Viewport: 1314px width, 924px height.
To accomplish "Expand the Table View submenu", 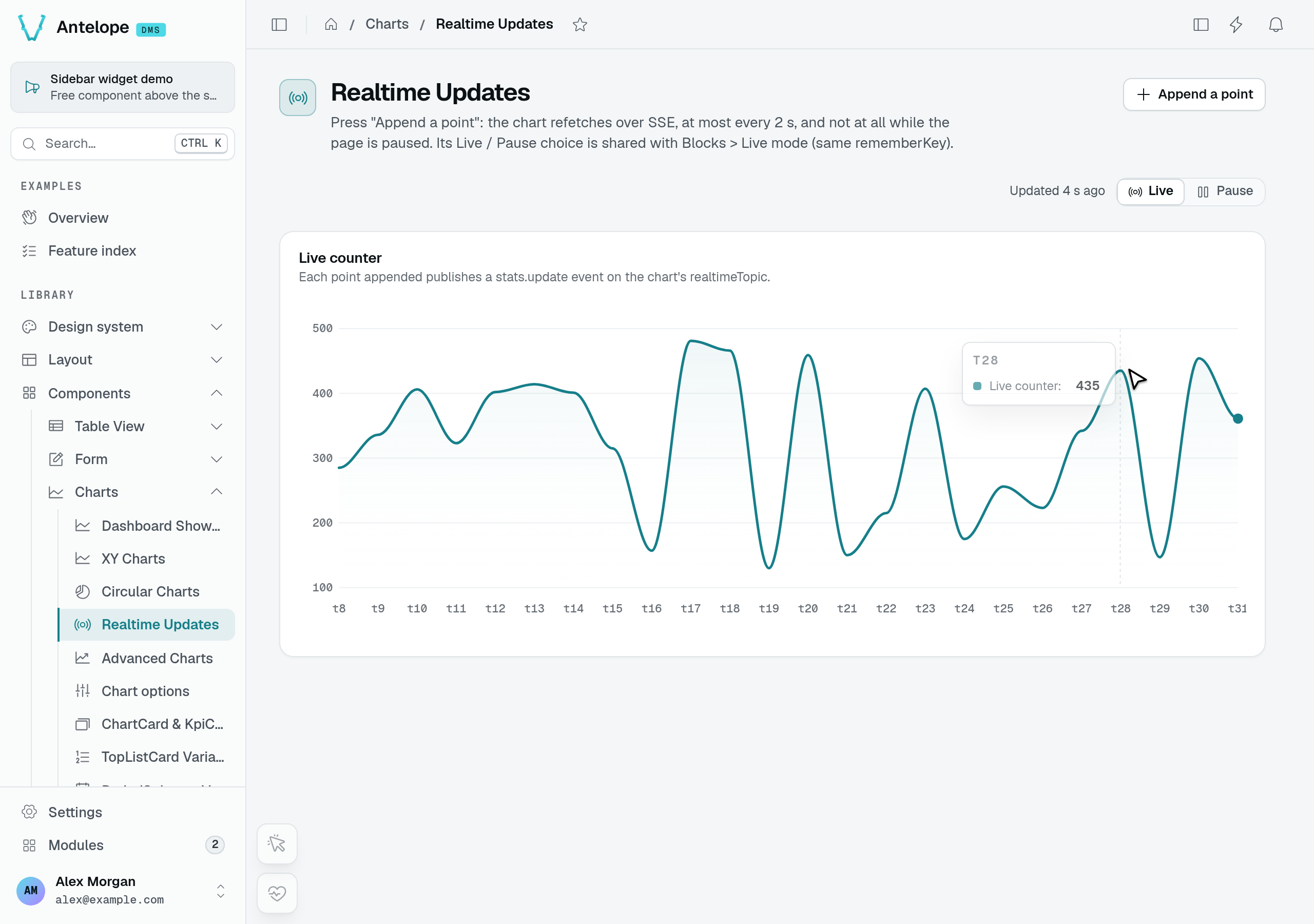I will pyautogui.click(x=136, y=426).
